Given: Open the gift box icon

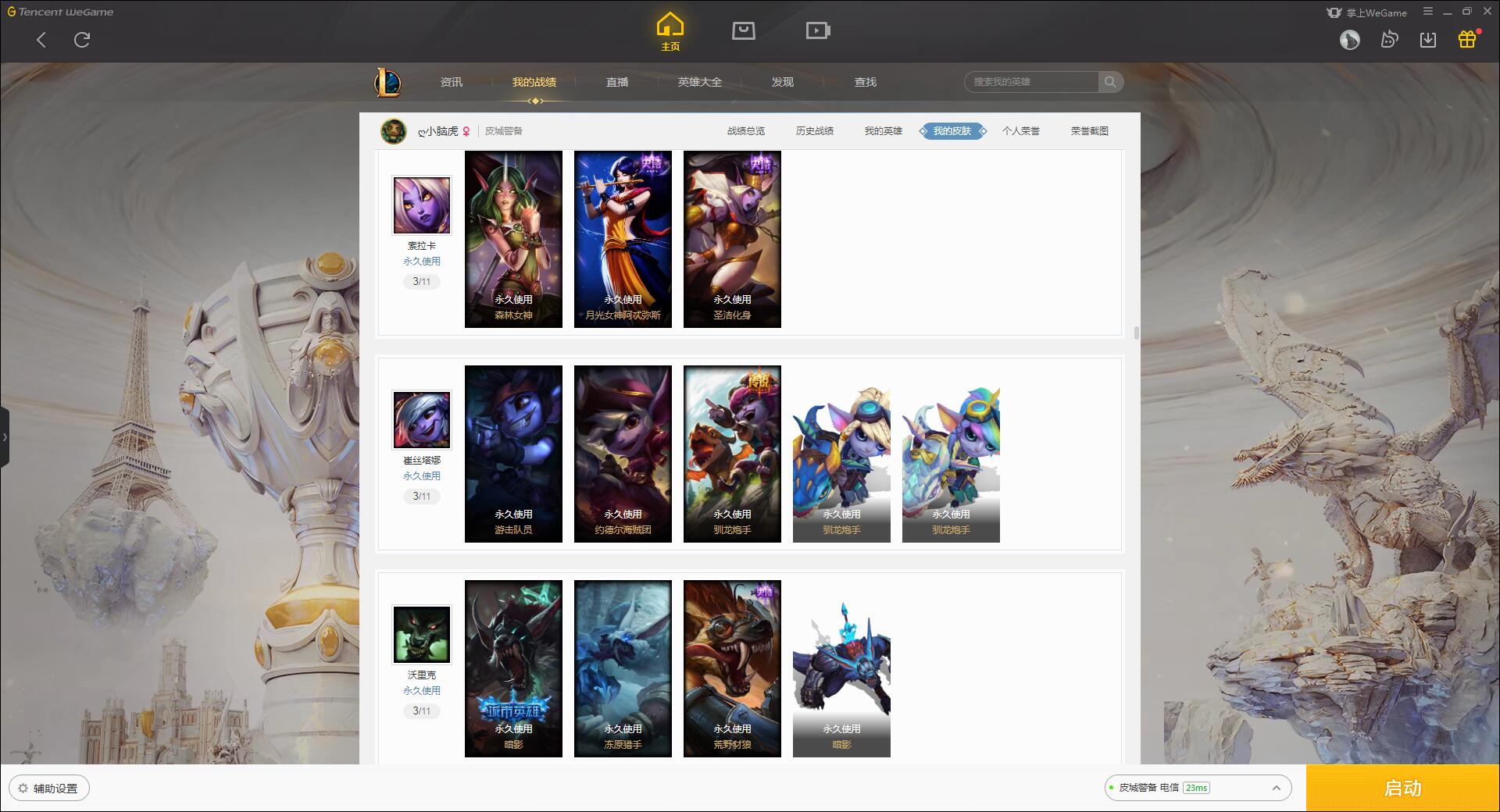Looking at the screenshot, I should [x=1467, y=40].
